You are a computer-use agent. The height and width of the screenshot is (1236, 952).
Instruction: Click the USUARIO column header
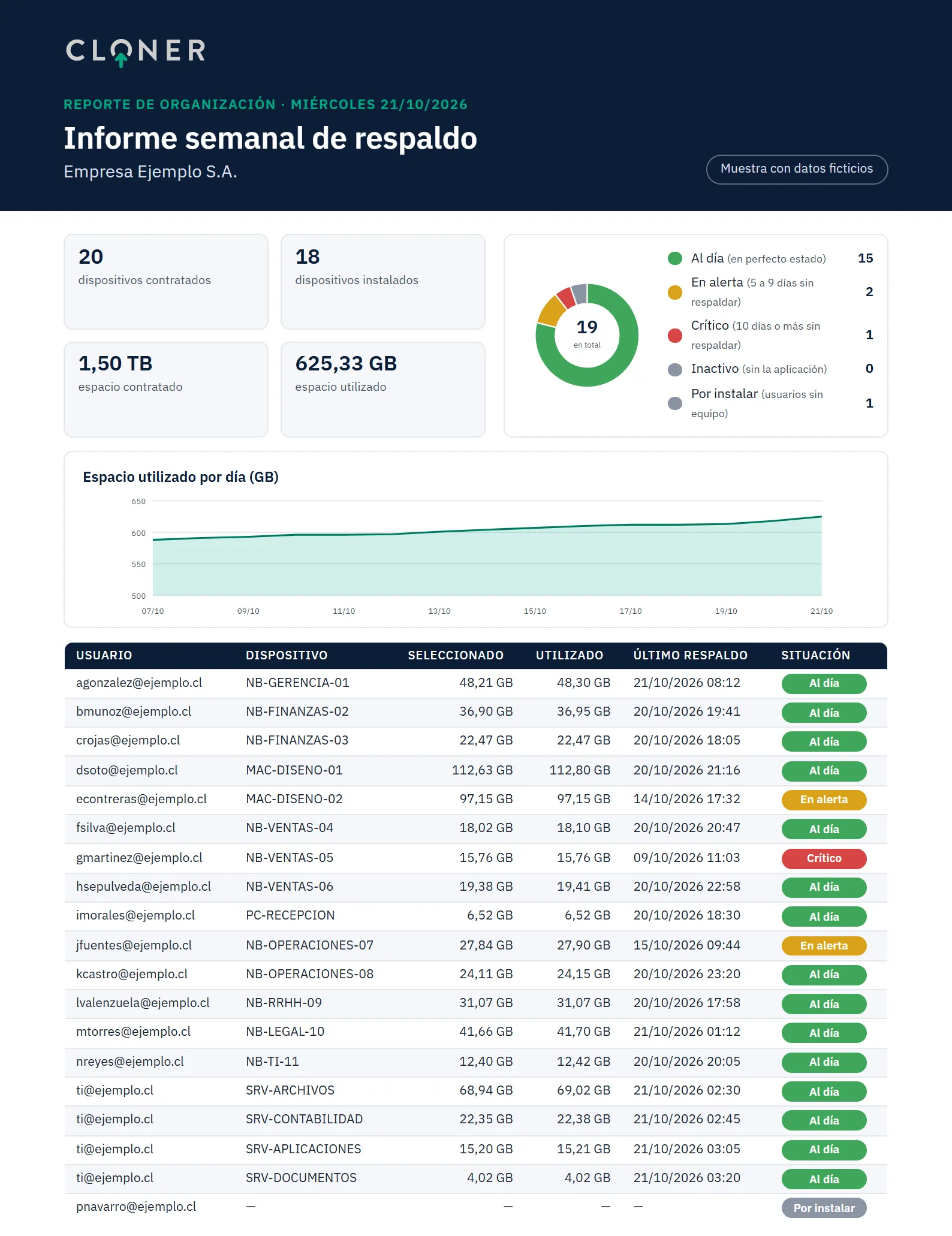[x=104, y=655]
